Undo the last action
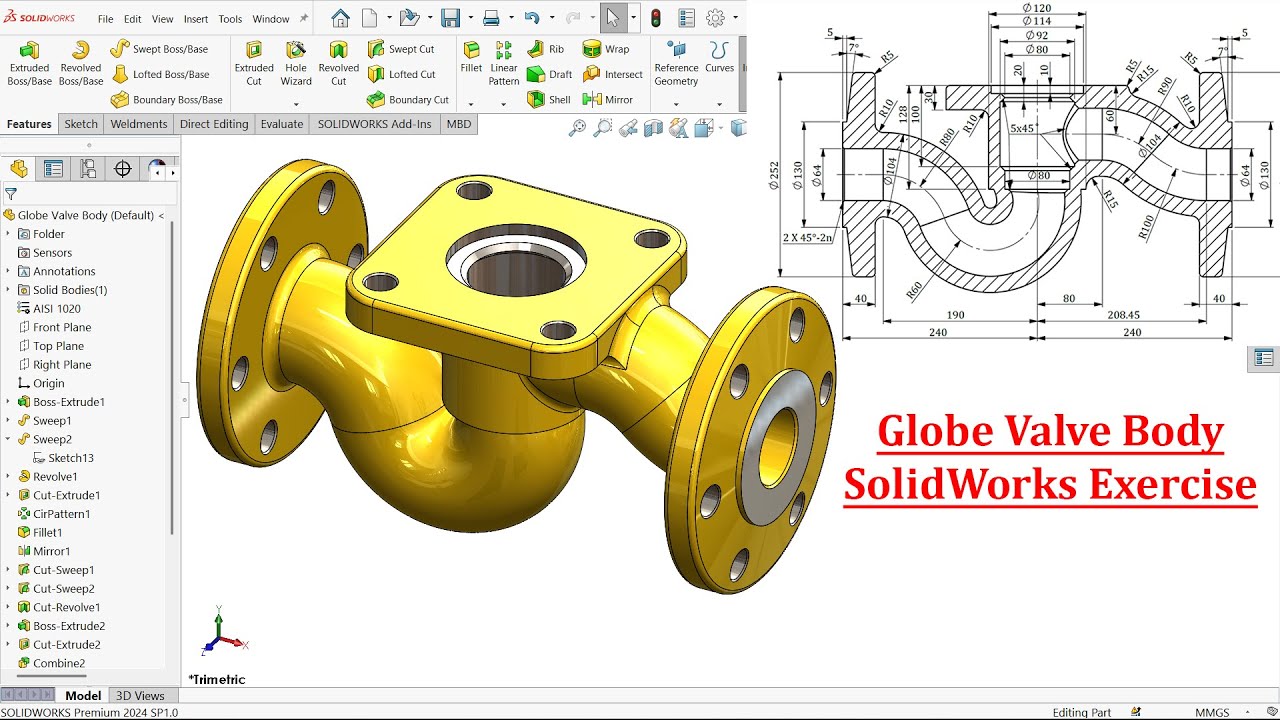The image size is (1280, 720). point(532,18)
